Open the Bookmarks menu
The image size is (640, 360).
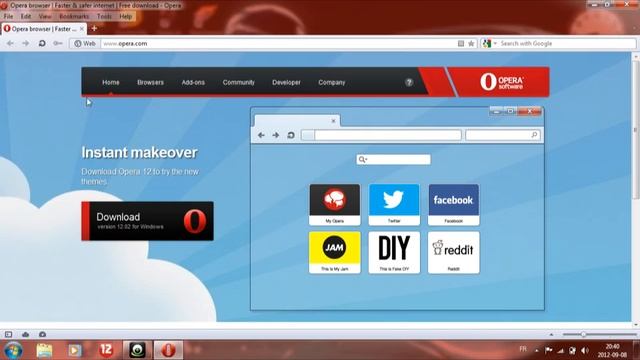click(x=74, y=16)
